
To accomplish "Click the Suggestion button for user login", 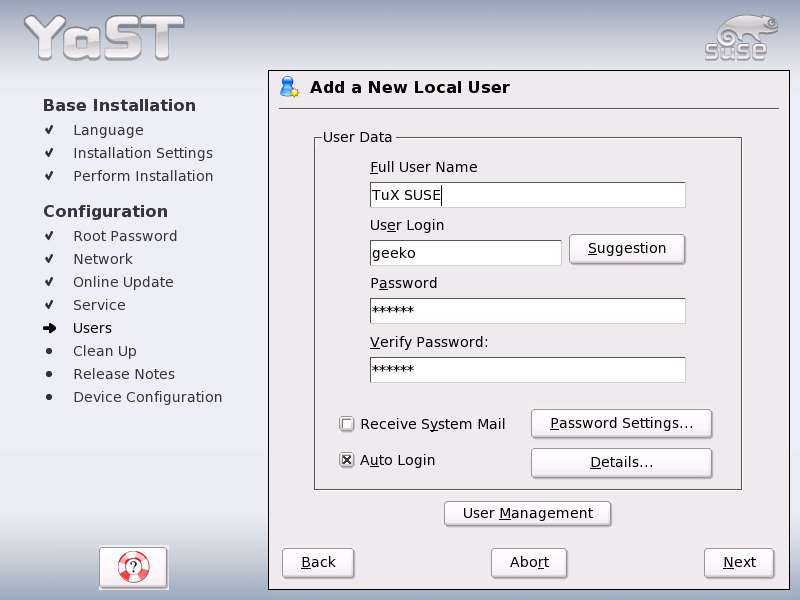I will [x=627, y=249].
